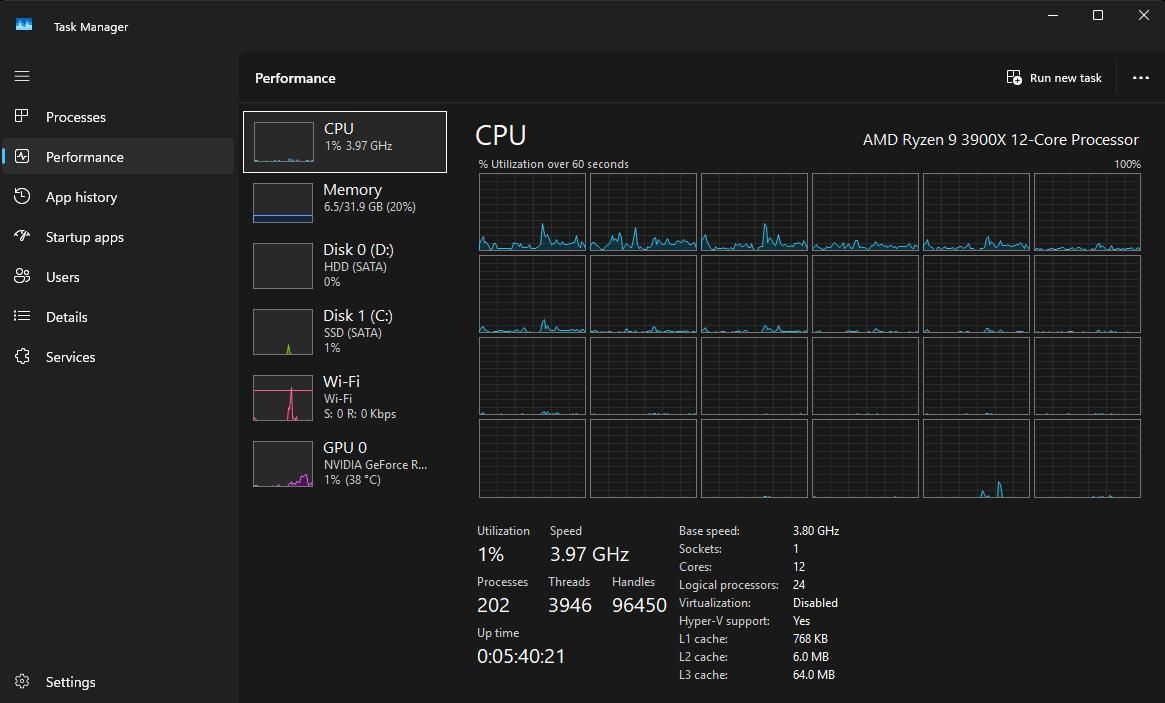Click the Task Manager app icon

pos(24,25)
